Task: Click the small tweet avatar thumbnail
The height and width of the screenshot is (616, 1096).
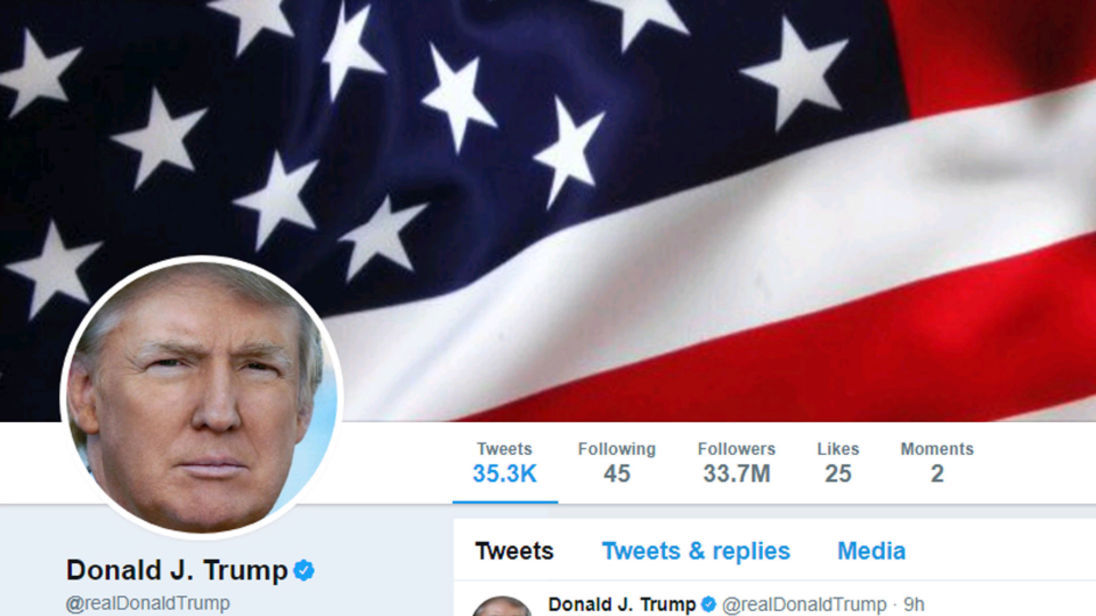Action: tap(502, 606)
